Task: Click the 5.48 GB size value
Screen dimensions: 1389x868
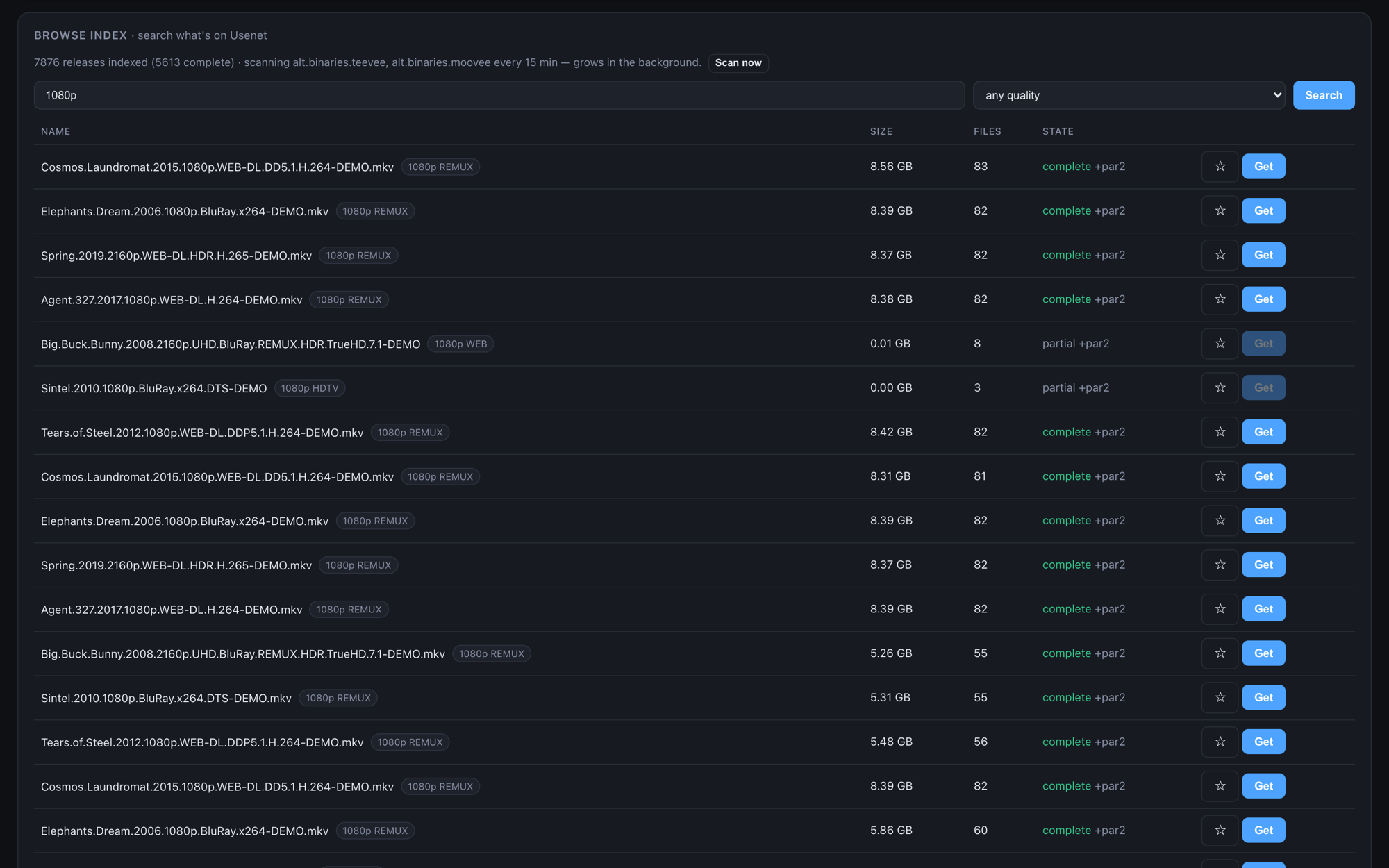Action: [x=891, y=742]
